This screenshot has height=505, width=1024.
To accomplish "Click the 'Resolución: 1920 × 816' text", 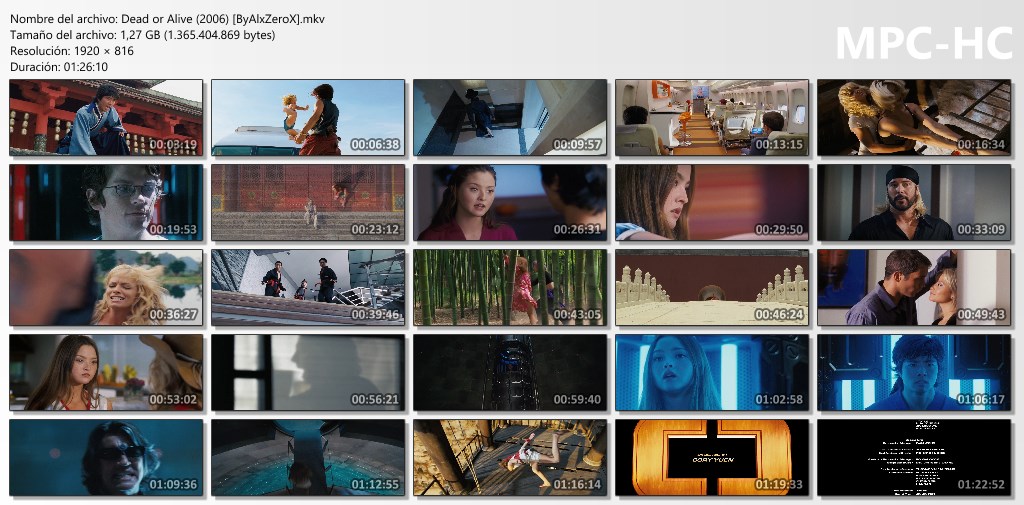I will (x=72, y=50).
